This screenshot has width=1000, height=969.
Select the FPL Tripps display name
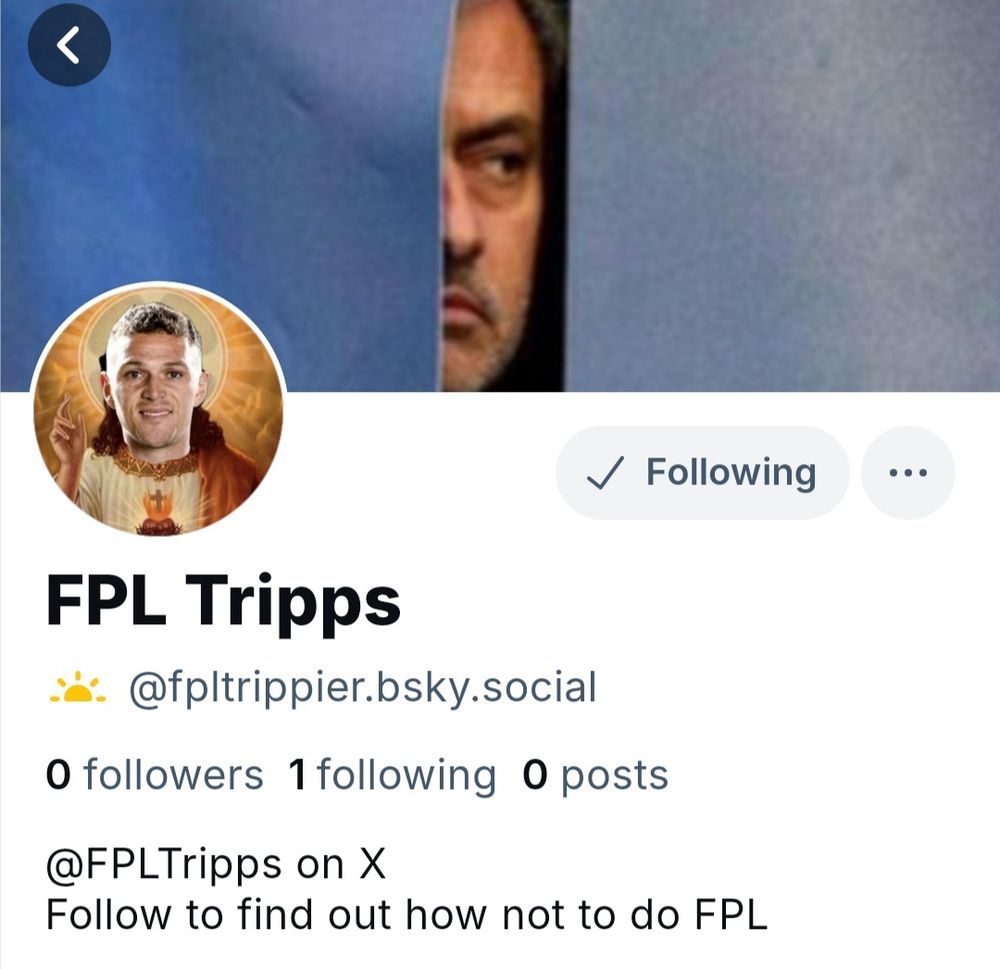point(223,601)
